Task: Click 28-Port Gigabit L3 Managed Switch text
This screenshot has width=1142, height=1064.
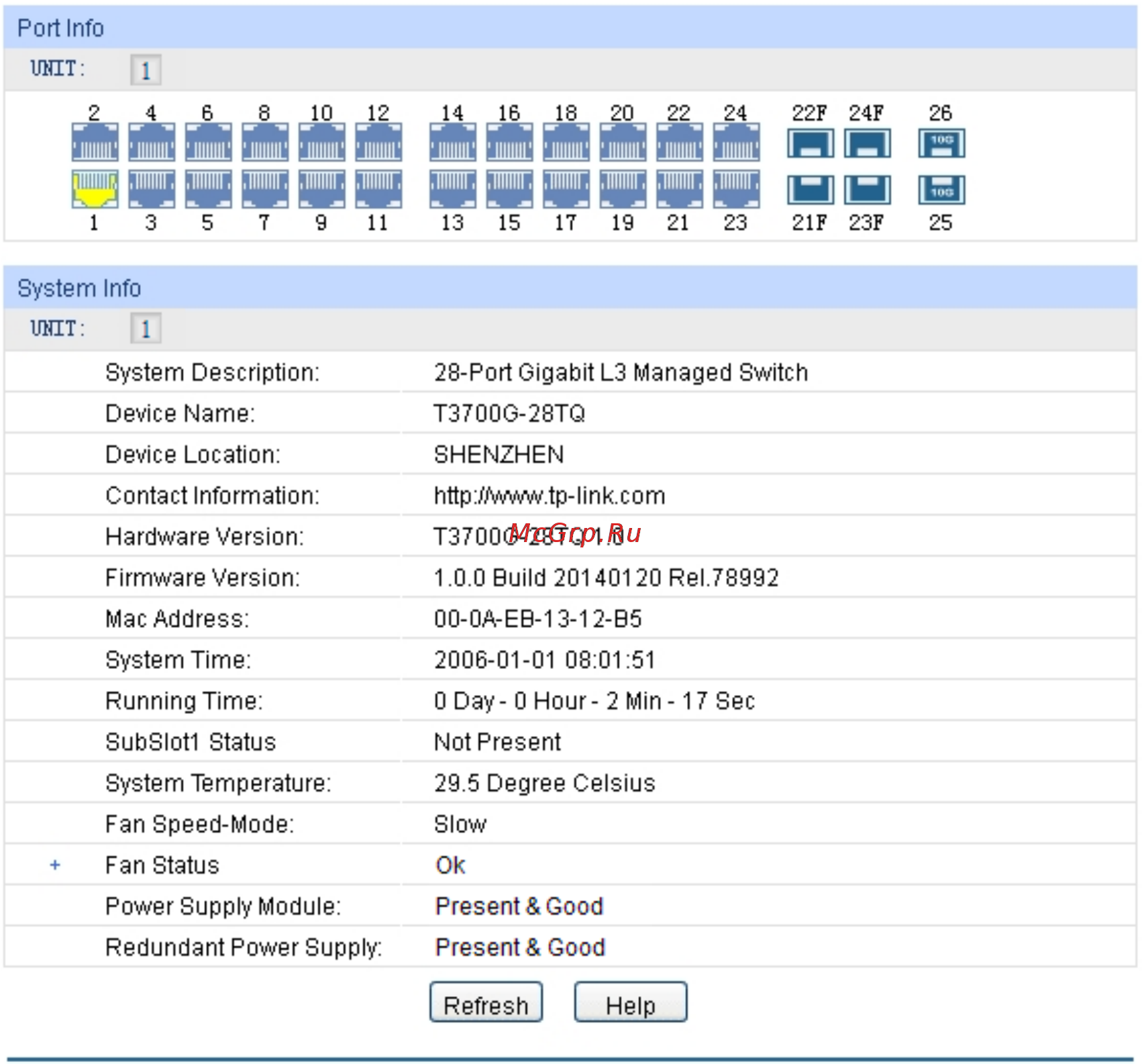Action: click(621, 372)
